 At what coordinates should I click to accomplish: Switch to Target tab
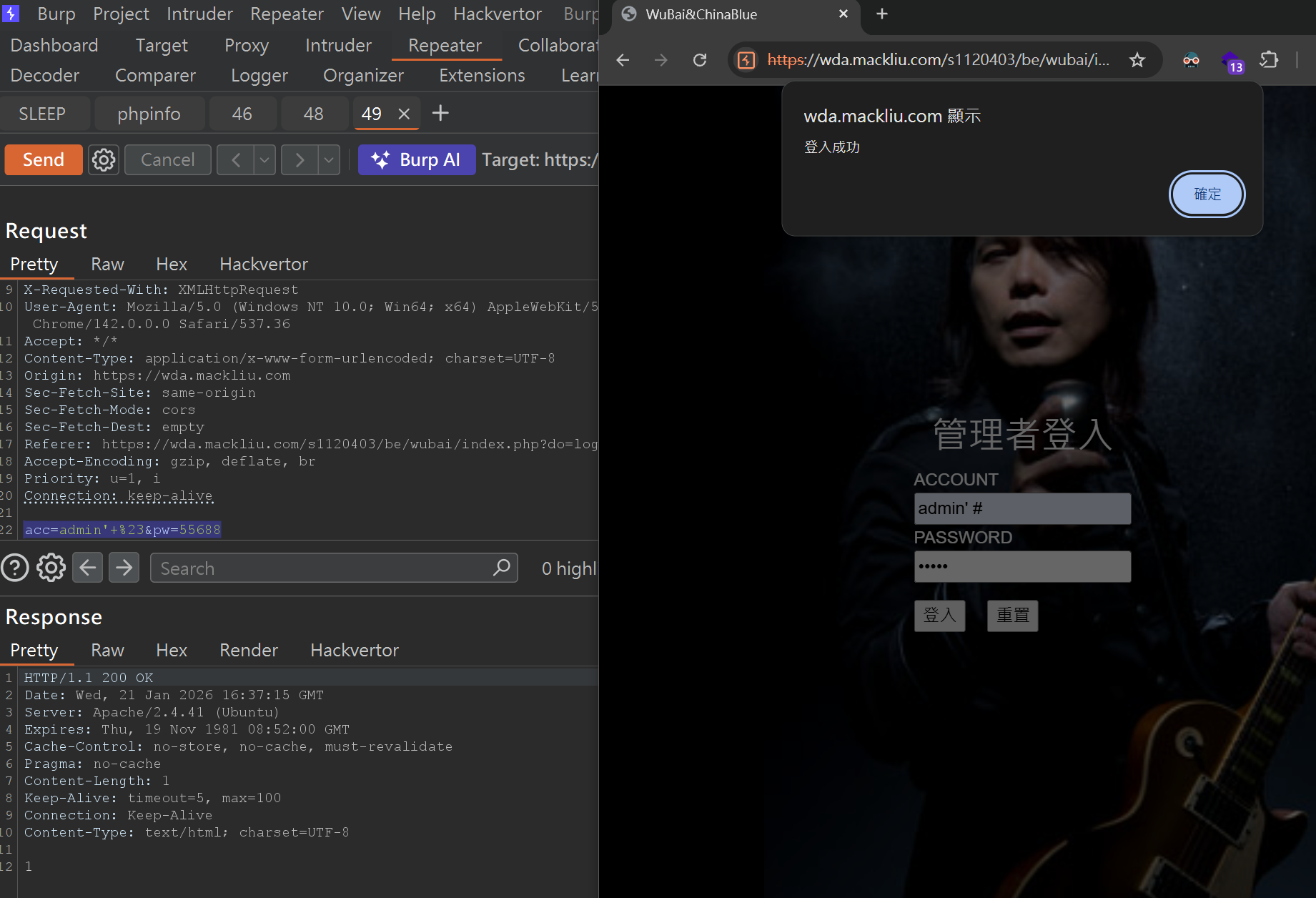(x=162, y=45)
